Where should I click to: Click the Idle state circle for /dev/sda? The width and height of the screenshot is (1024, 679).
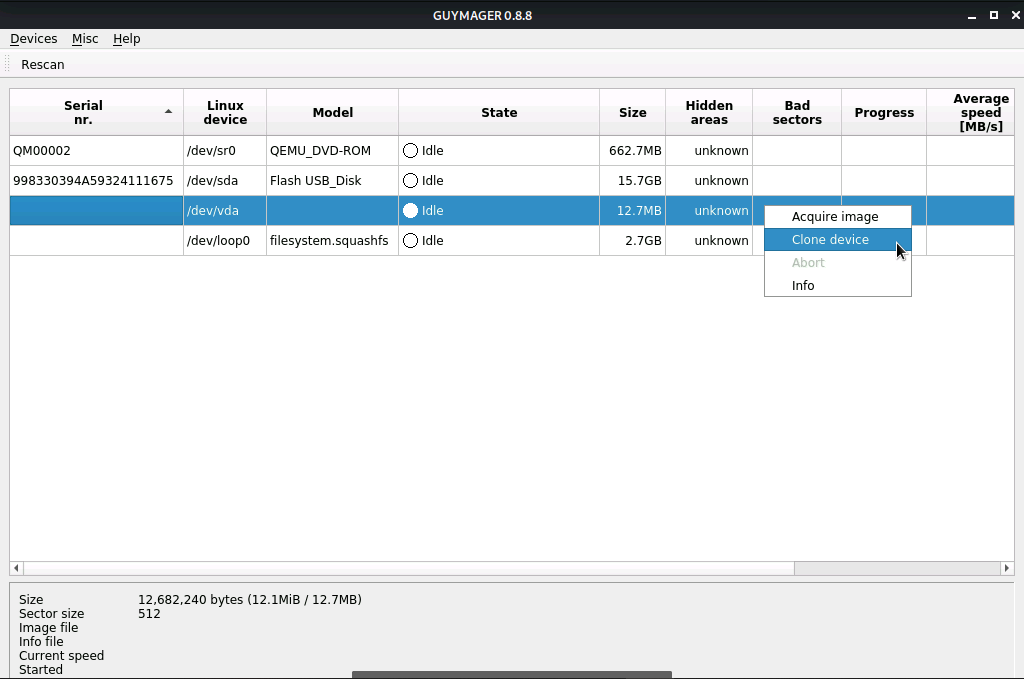pos(410,181)
